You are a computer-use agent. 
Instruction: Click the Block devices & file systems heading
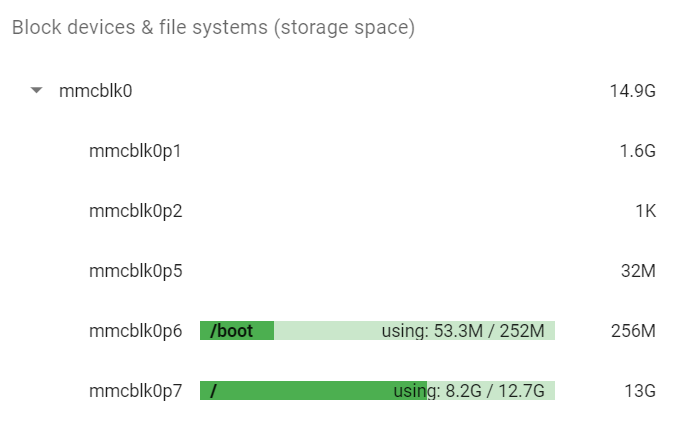(x=213, y=27)
